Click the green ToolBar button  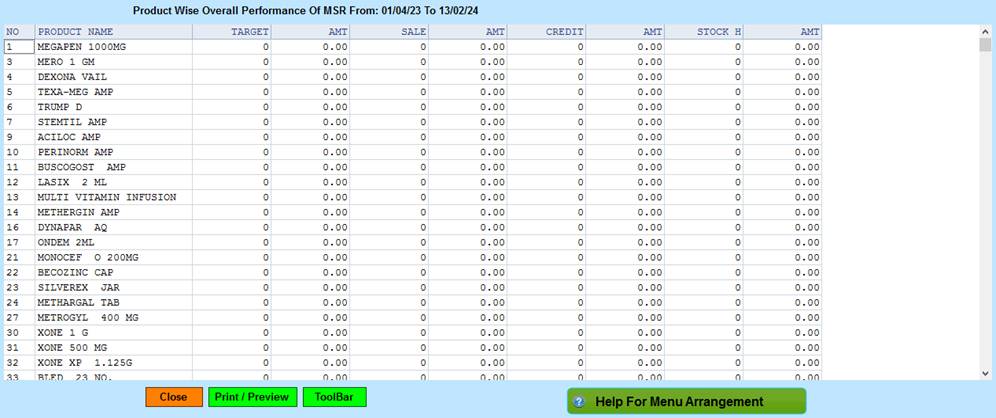point(334,397)
